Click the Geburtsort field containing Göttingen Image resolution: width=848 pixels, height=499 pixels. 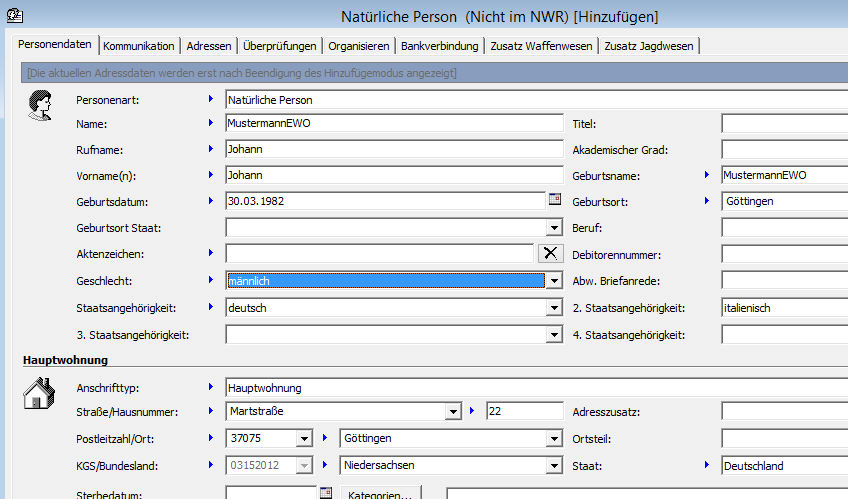click(x=784, y=201)
